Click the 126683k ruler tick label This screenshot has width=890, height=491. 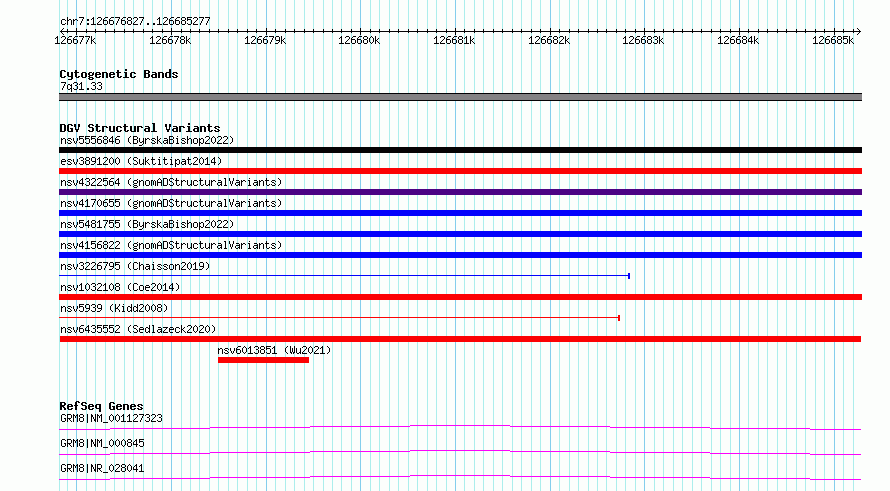(643, 40)
